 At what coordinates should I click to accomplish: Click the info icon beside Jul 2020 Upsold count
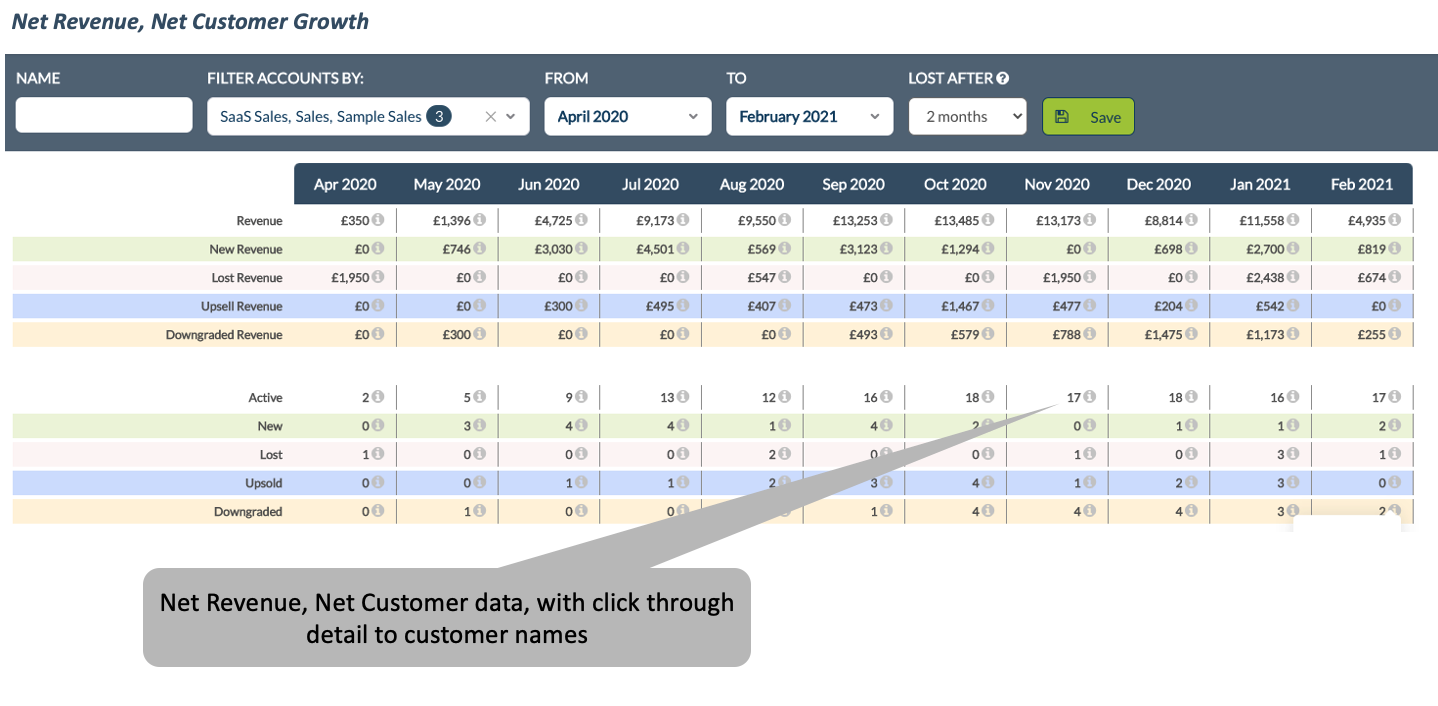(x=685, y=482)
